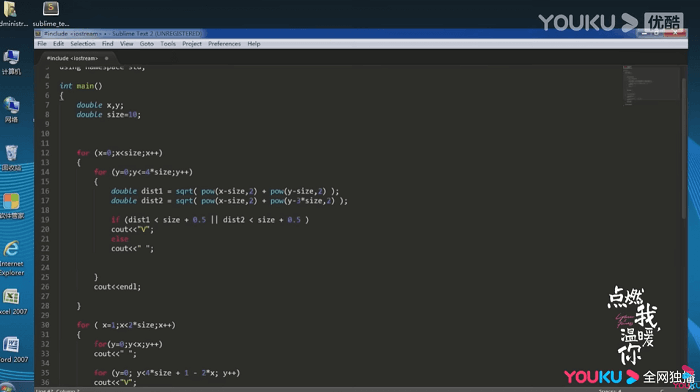The image size is (700, 392).
Task: Click the unsaved dot on the file tab
Action: coord(106,58)
